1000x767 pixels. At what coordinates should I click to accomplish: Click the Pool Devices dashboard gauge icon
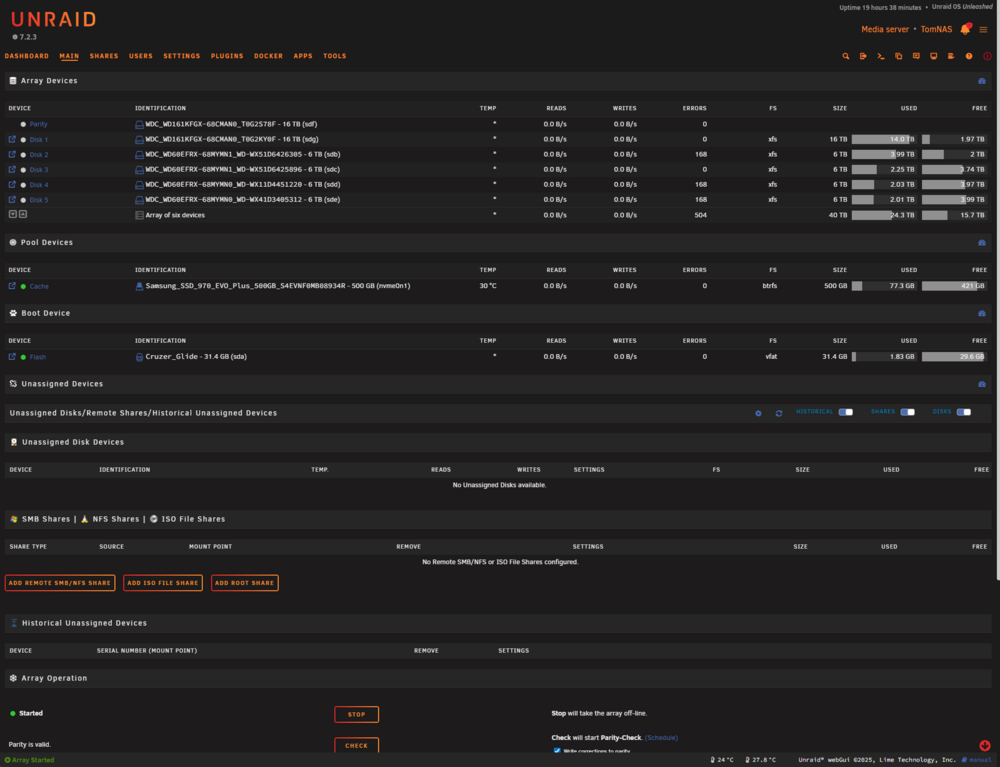pyautogui.click(x=982, y=243)
